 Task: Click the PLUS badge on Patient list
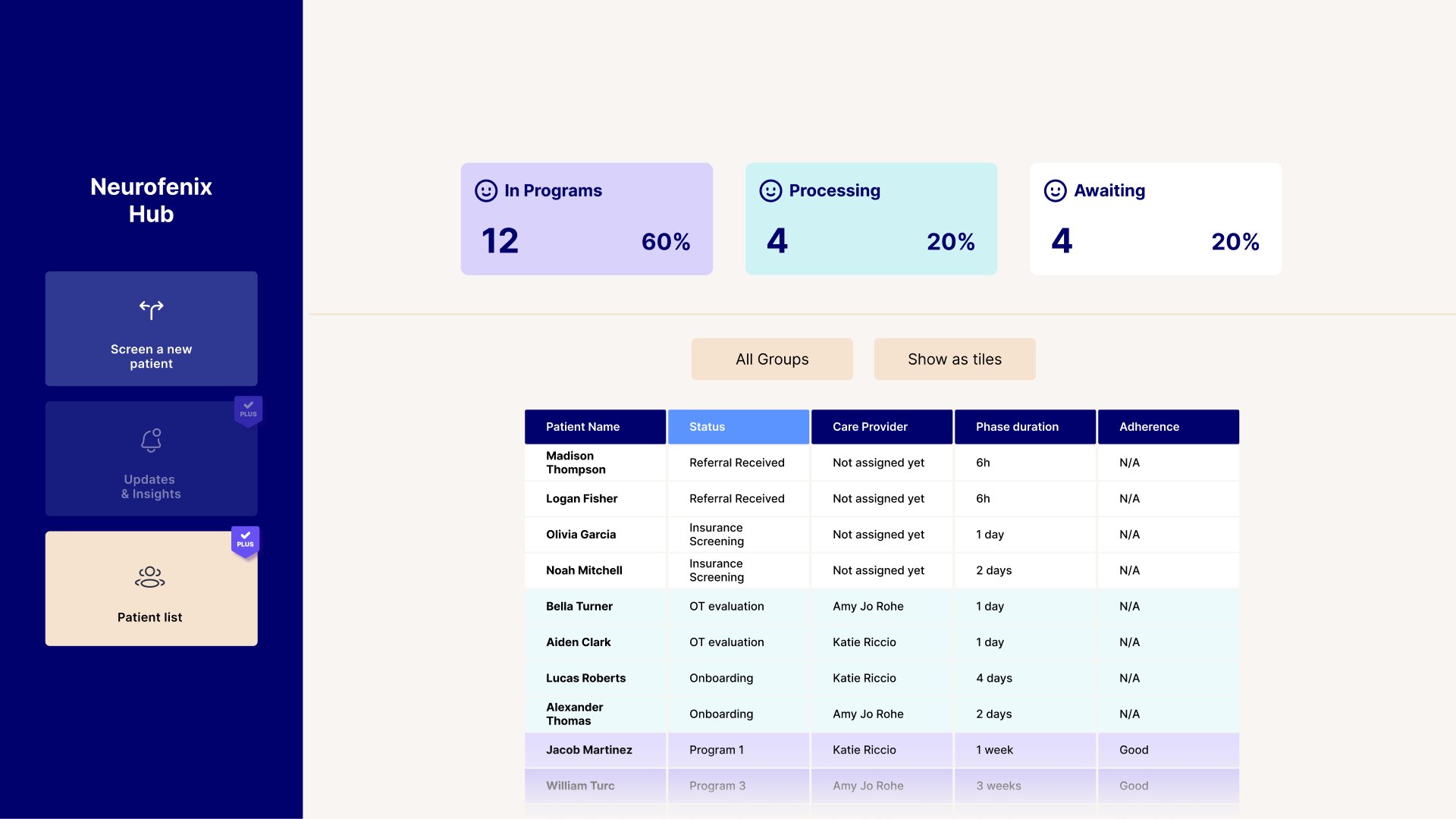pyautogui.click(x=245, y=541)
